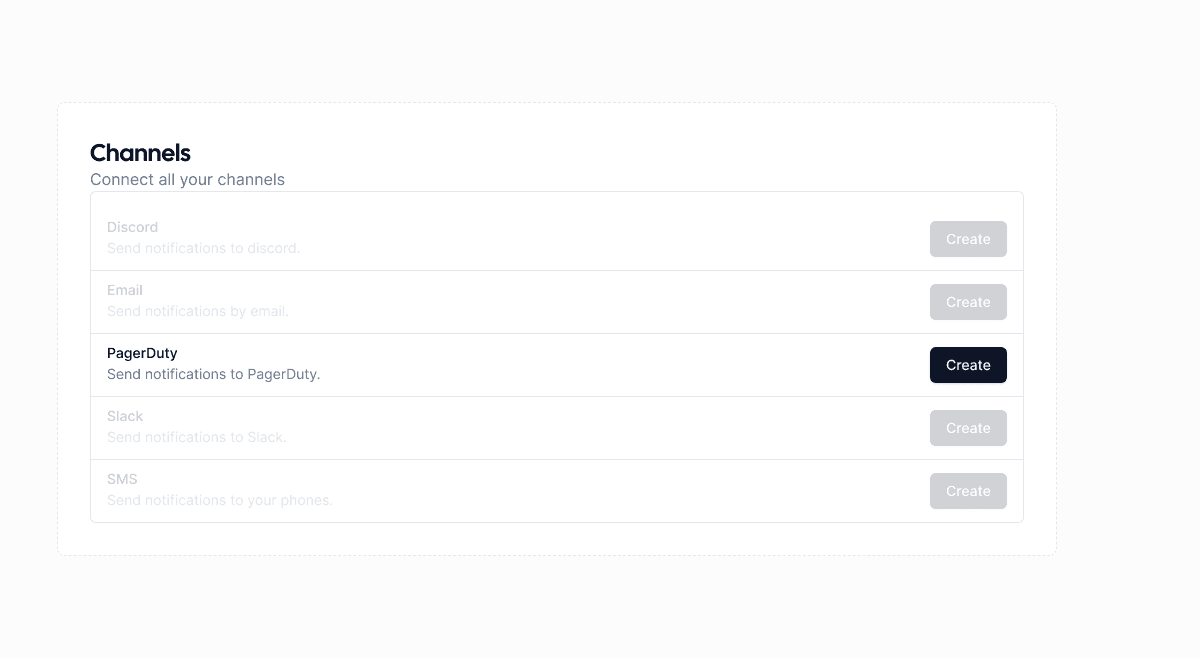
Task: Click Create for the SMS channel
Action: click(x=968, y=491)
